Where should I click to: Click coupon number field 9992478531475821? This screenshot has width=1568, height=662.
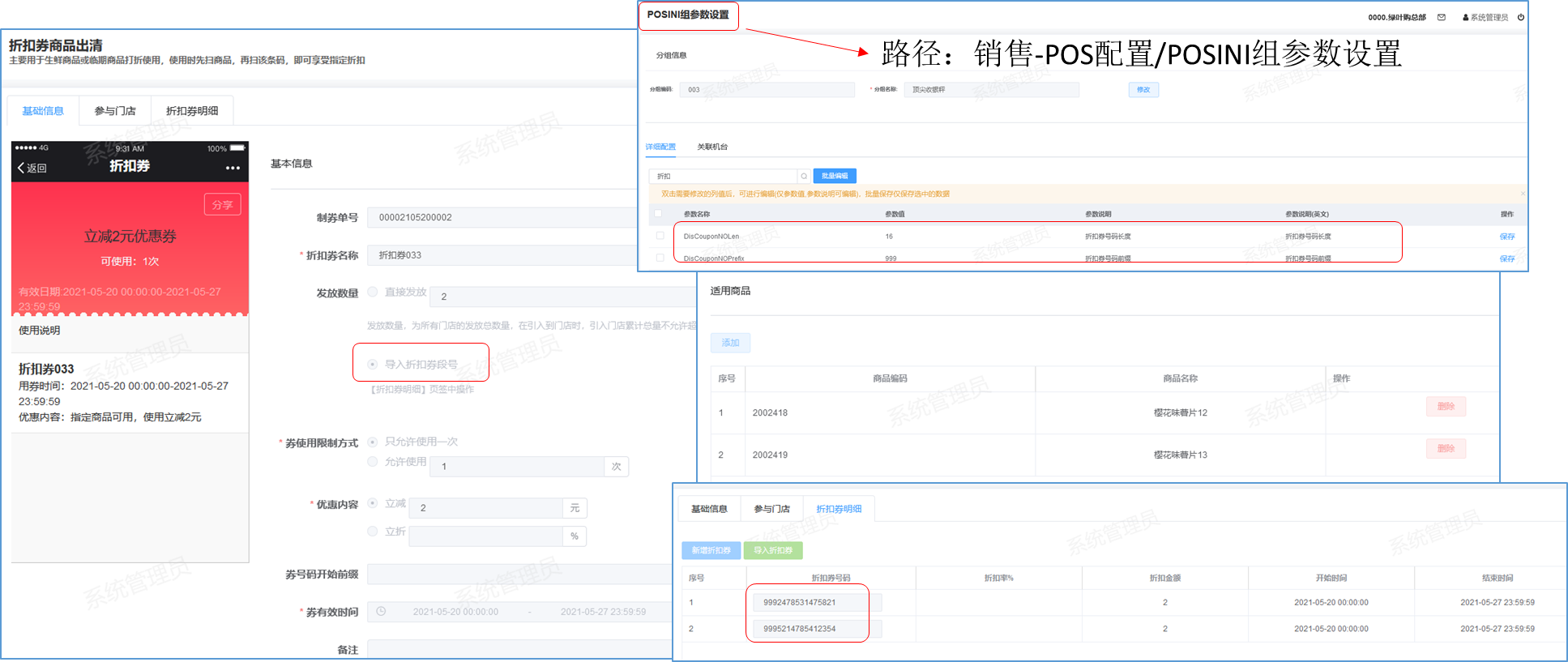818,602
